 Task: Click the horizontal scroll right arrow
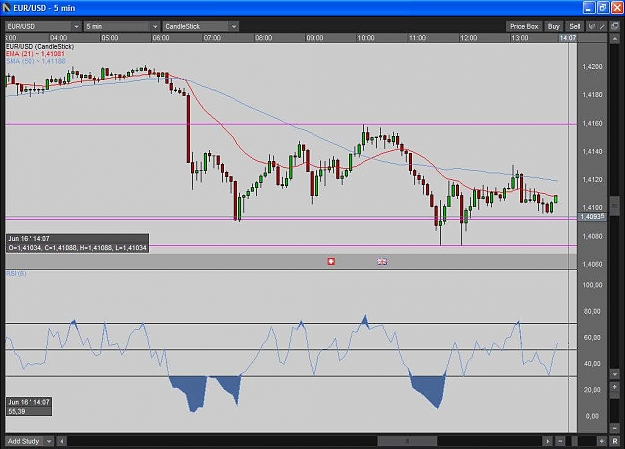coord(548,441)
